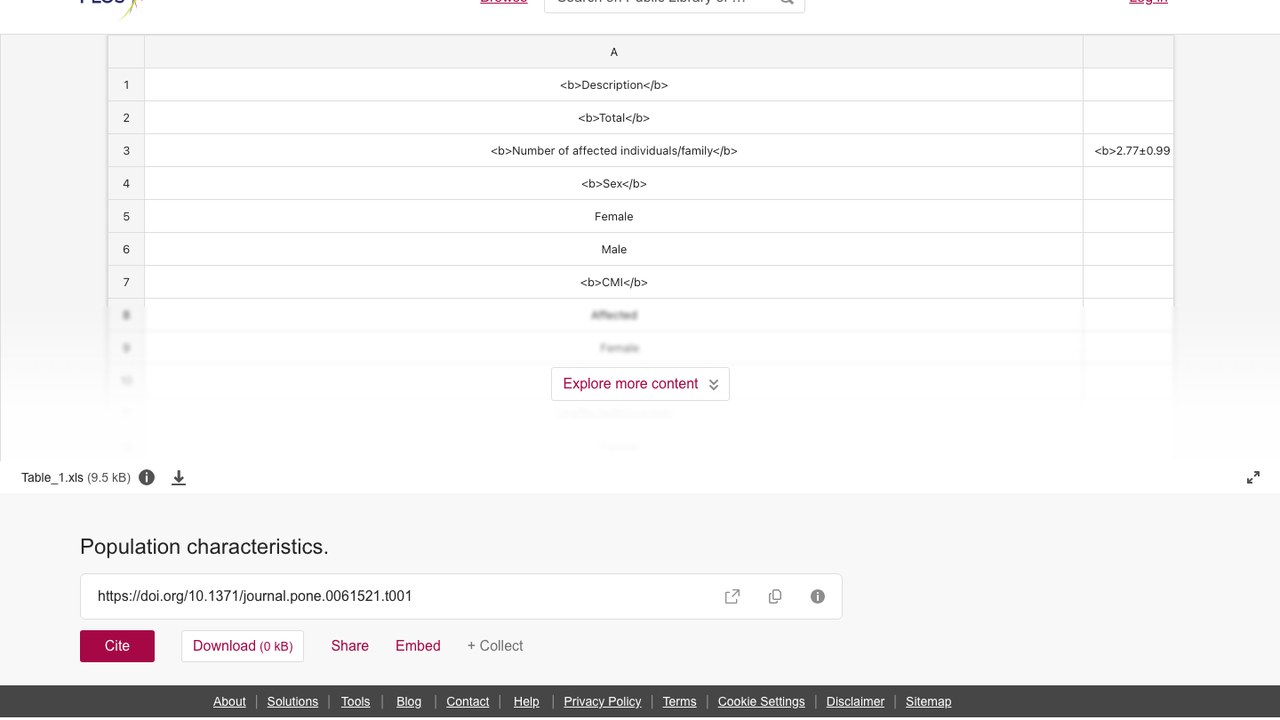Select row 3 header in the table
The image size is (1280, 720).
point(126,151)
